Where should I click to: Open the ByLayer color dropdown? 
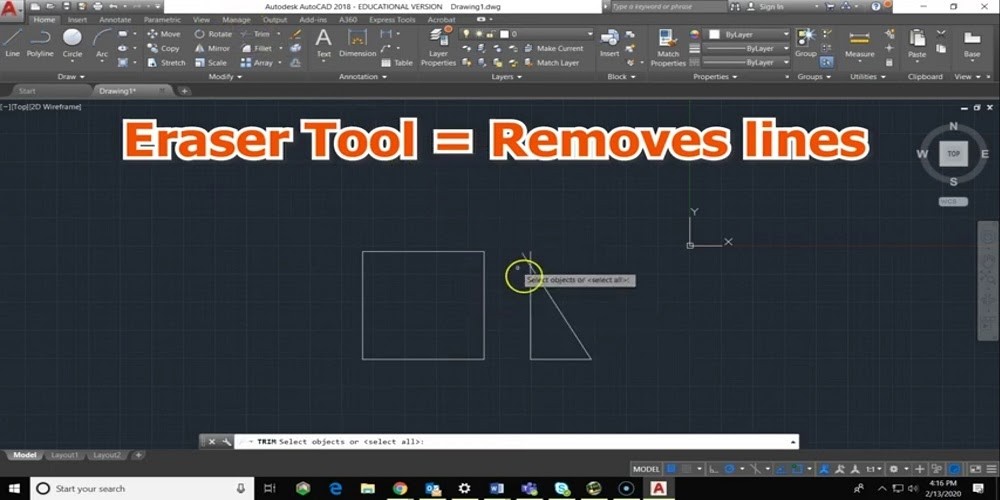(x=749, y=34)
